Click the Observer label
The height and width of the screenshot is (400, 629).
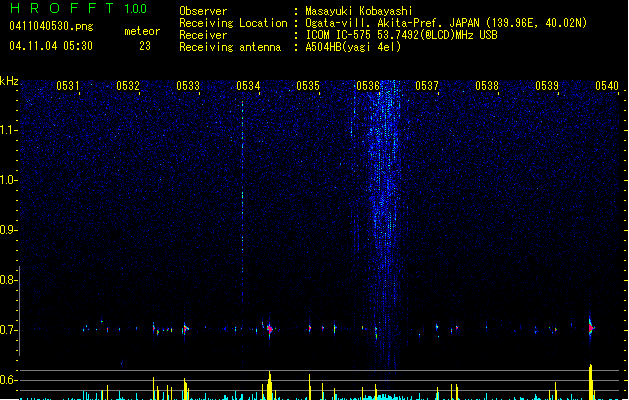(203, 11)
